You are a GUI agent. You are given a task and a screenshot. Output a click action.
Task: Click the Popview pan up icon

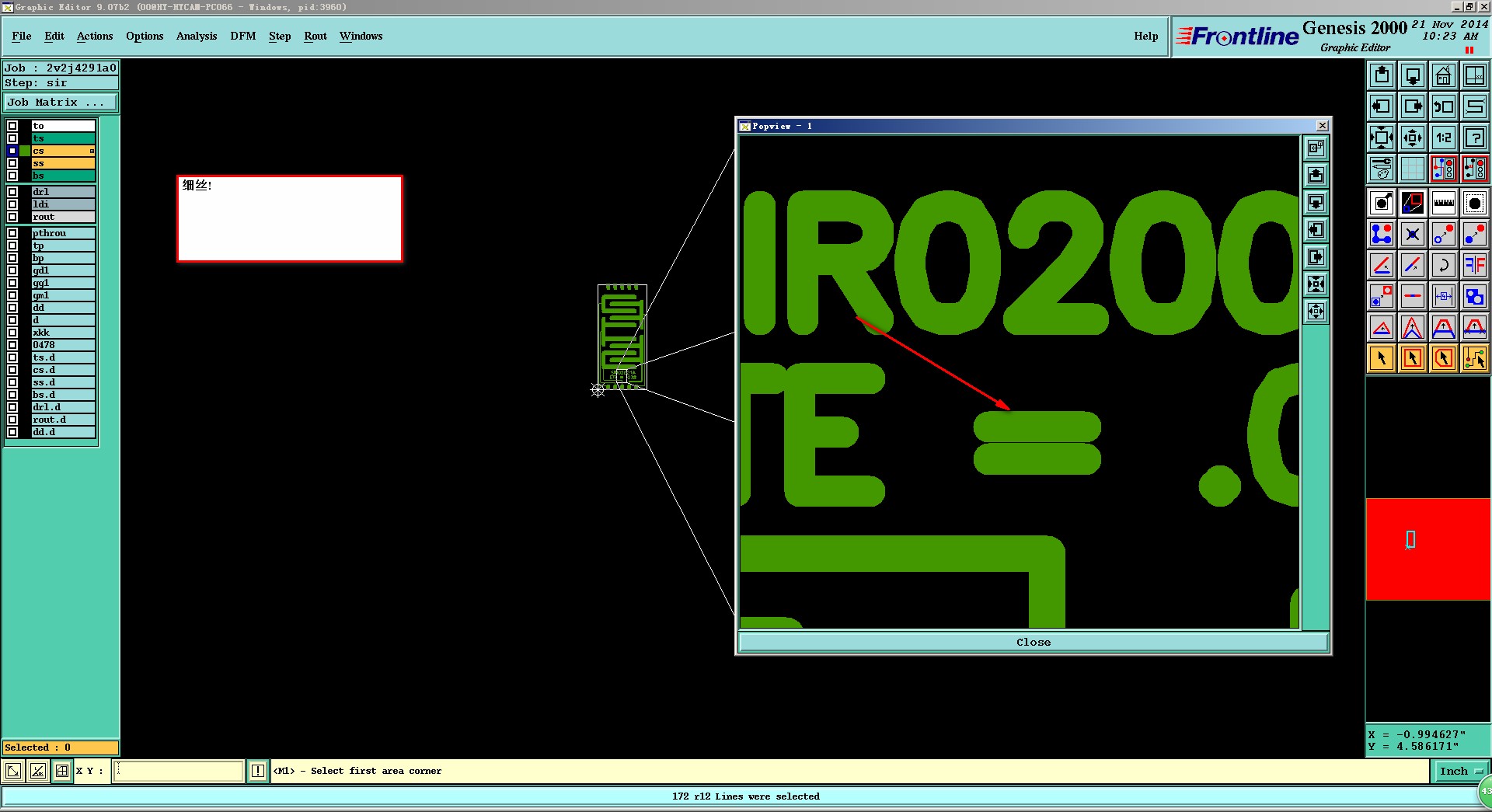point(1316,175)
